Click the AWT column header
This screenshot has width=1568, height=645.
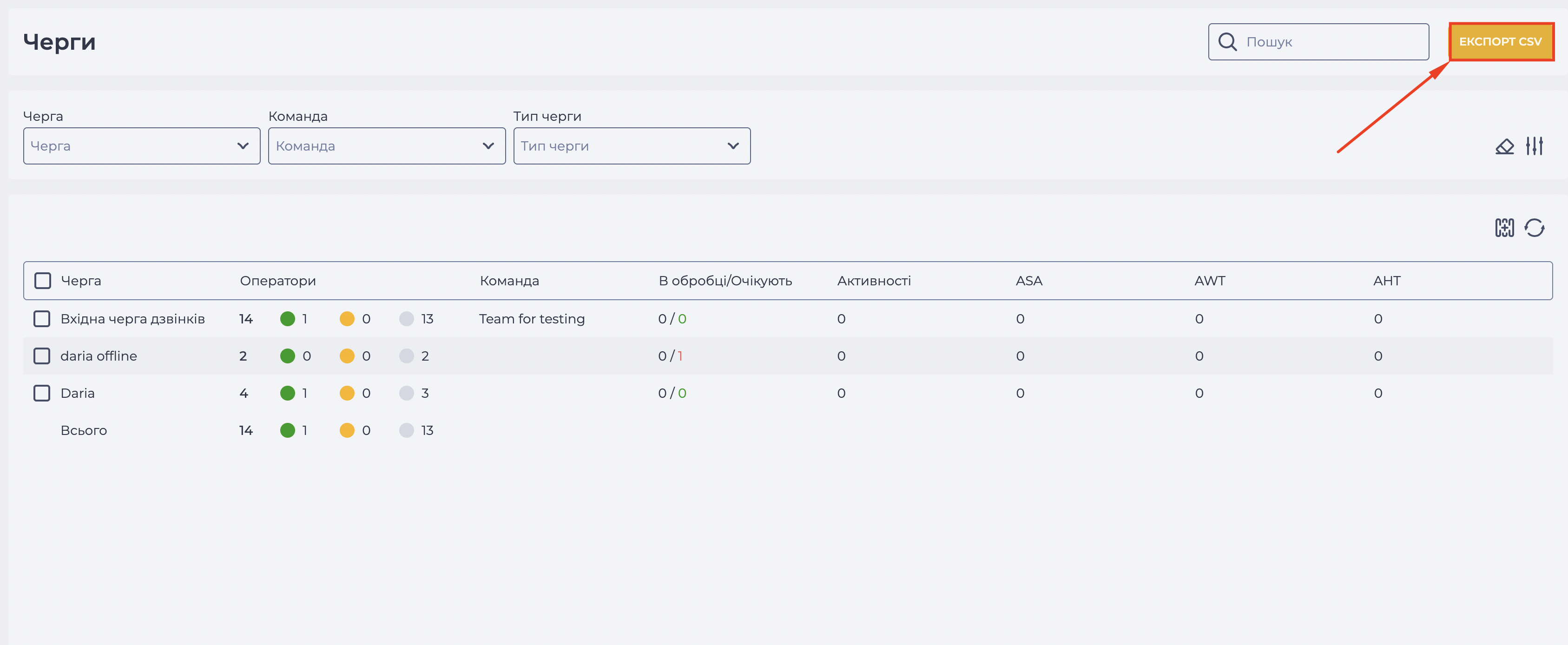(1210, 281)
